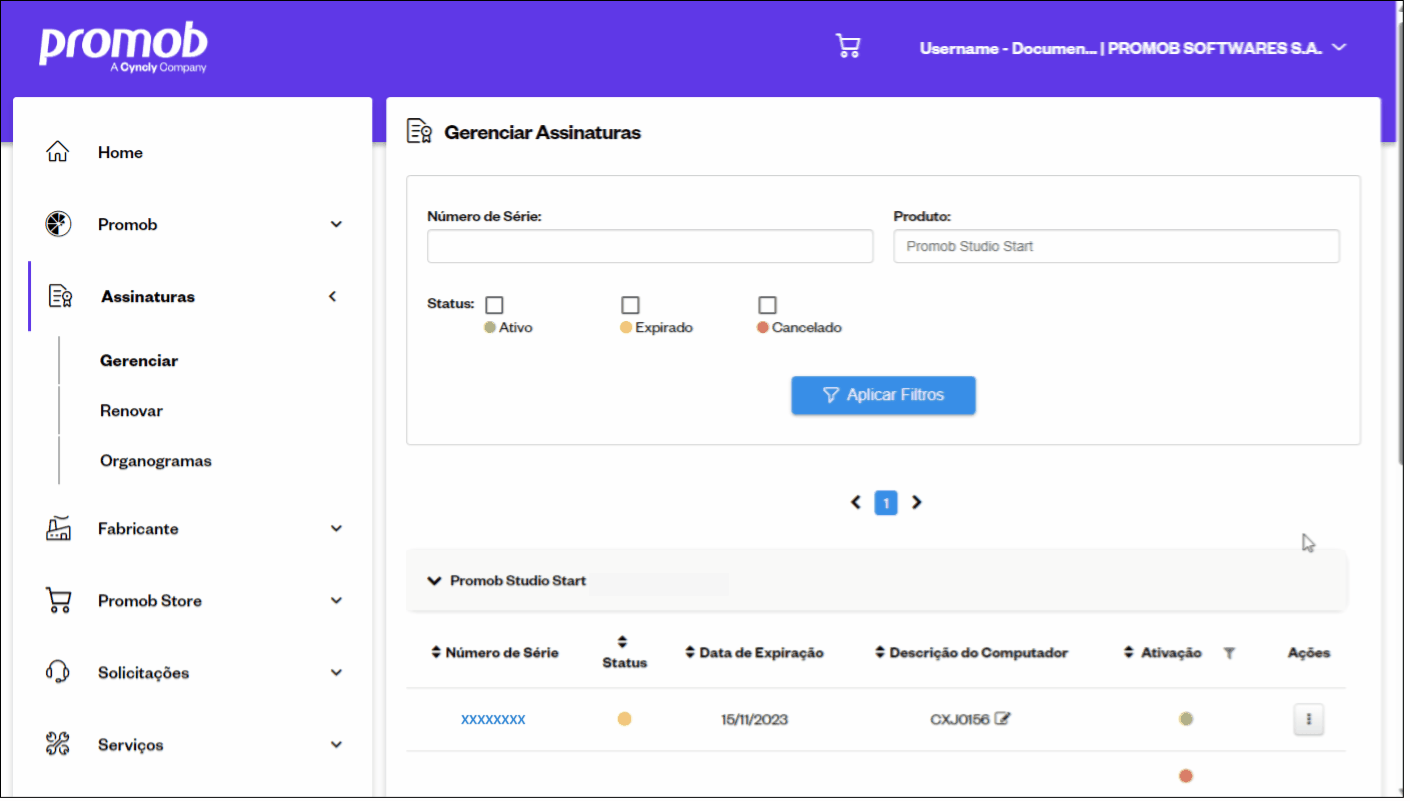Click the Fabricante menu label
1410x801 pixels.
tap(138, 528)
